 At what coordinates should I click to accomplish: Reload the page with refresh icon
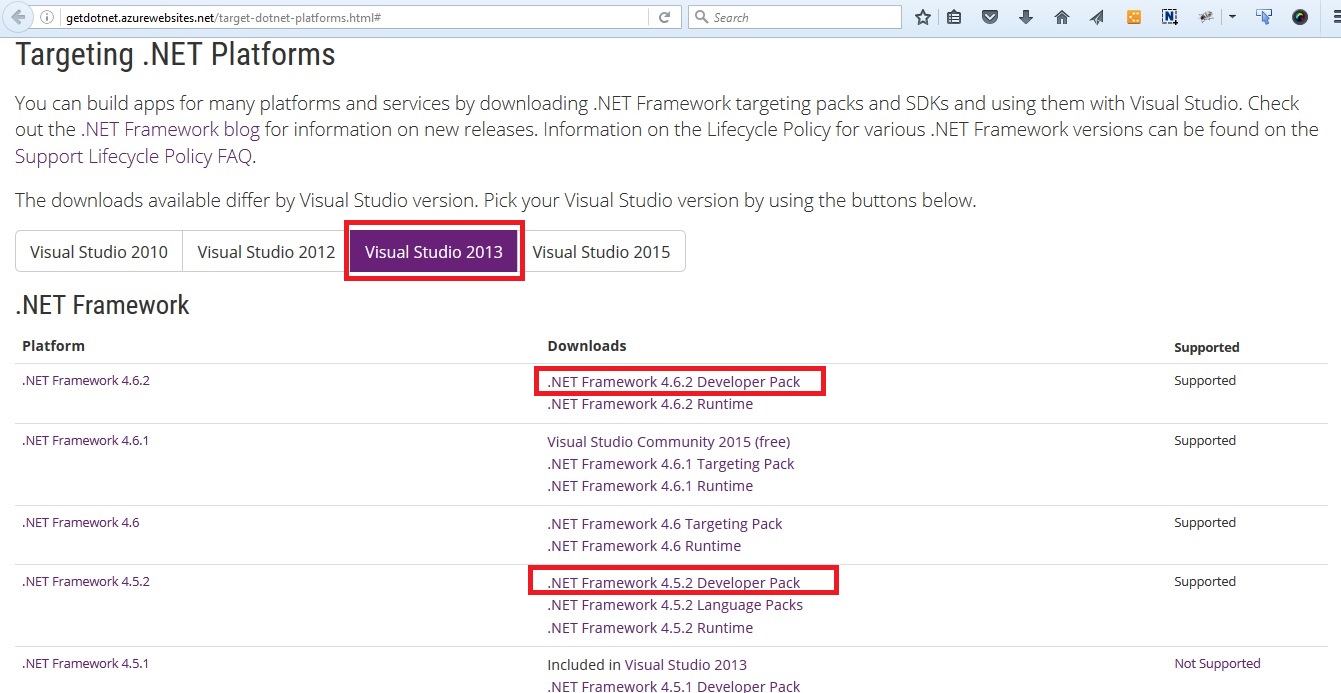click(x=664, y=17)
